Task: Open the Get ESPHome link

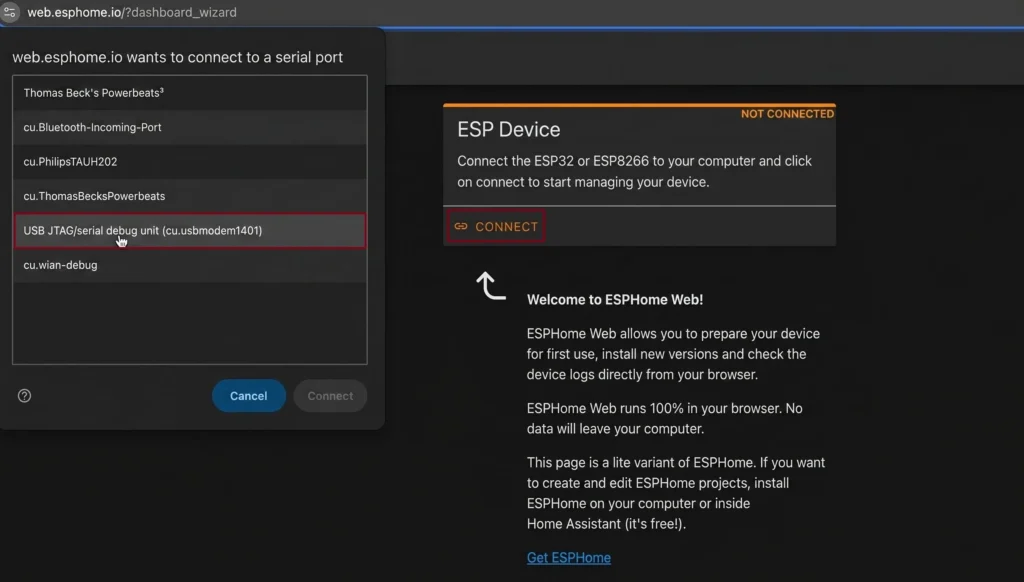Action: click(569, 558)
